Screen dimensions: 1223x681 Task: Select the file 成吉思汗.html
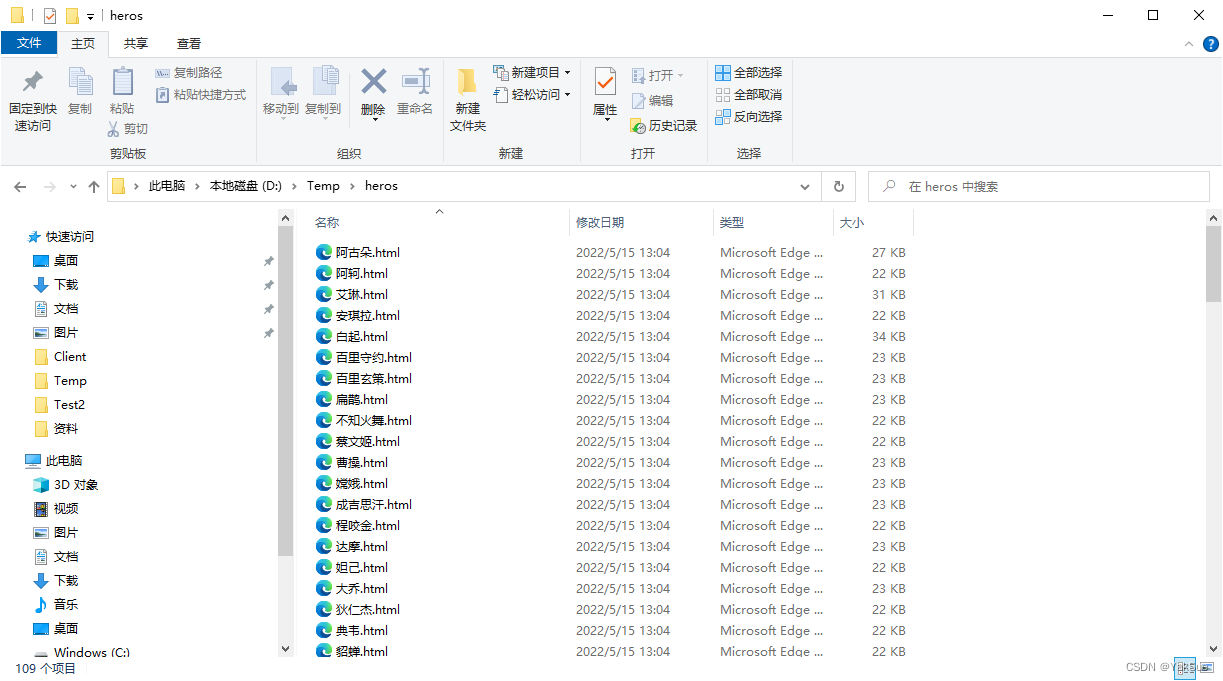click(374, 505)
